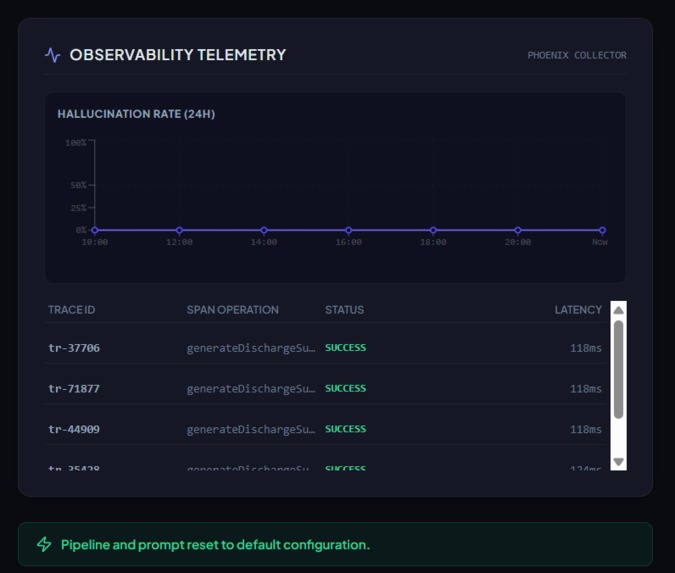The width and height of the screenshot is (675, 573).
Task: Click the LATENCY column header
Action: pyautogui.click(x=578, y=310)
